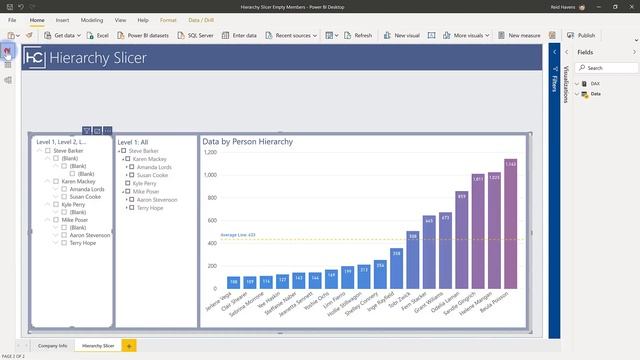Collapse the Fields pane with right chevron
This screenshot has width=640, height=360.
[634, 52]
